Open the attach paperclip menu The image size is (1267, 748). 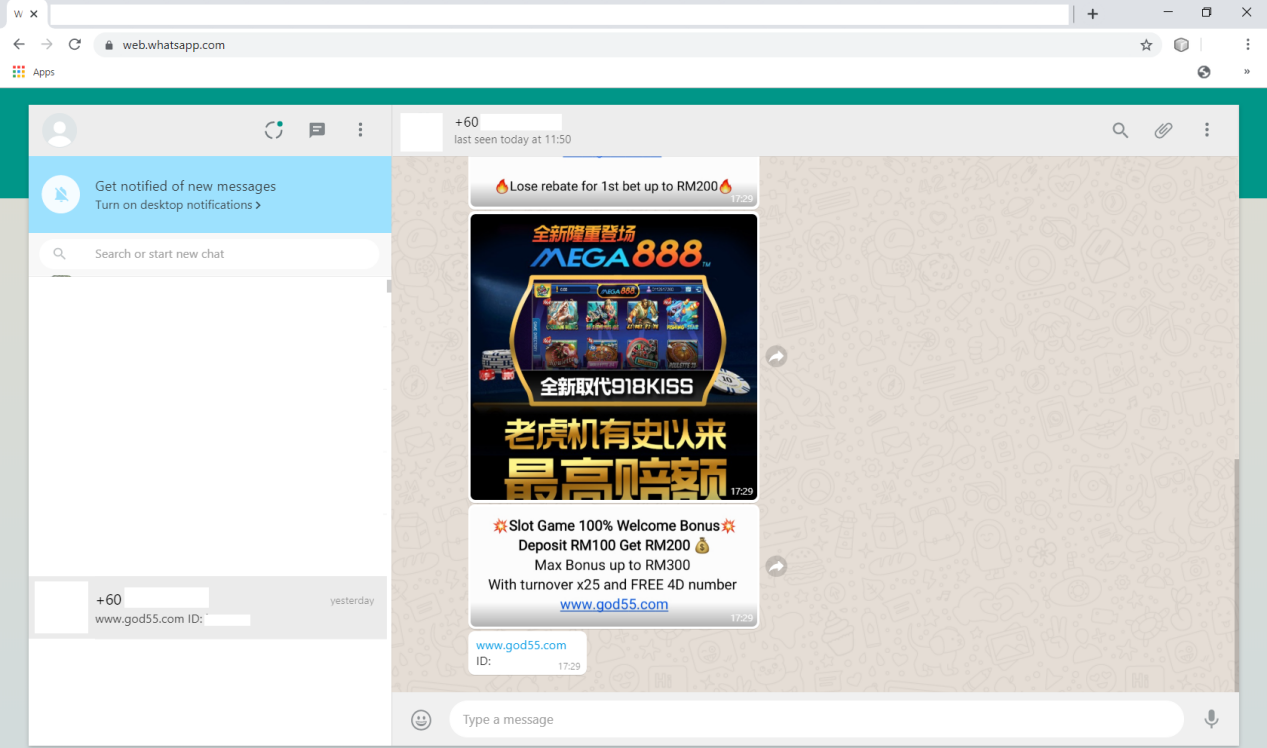point(1163,130)
